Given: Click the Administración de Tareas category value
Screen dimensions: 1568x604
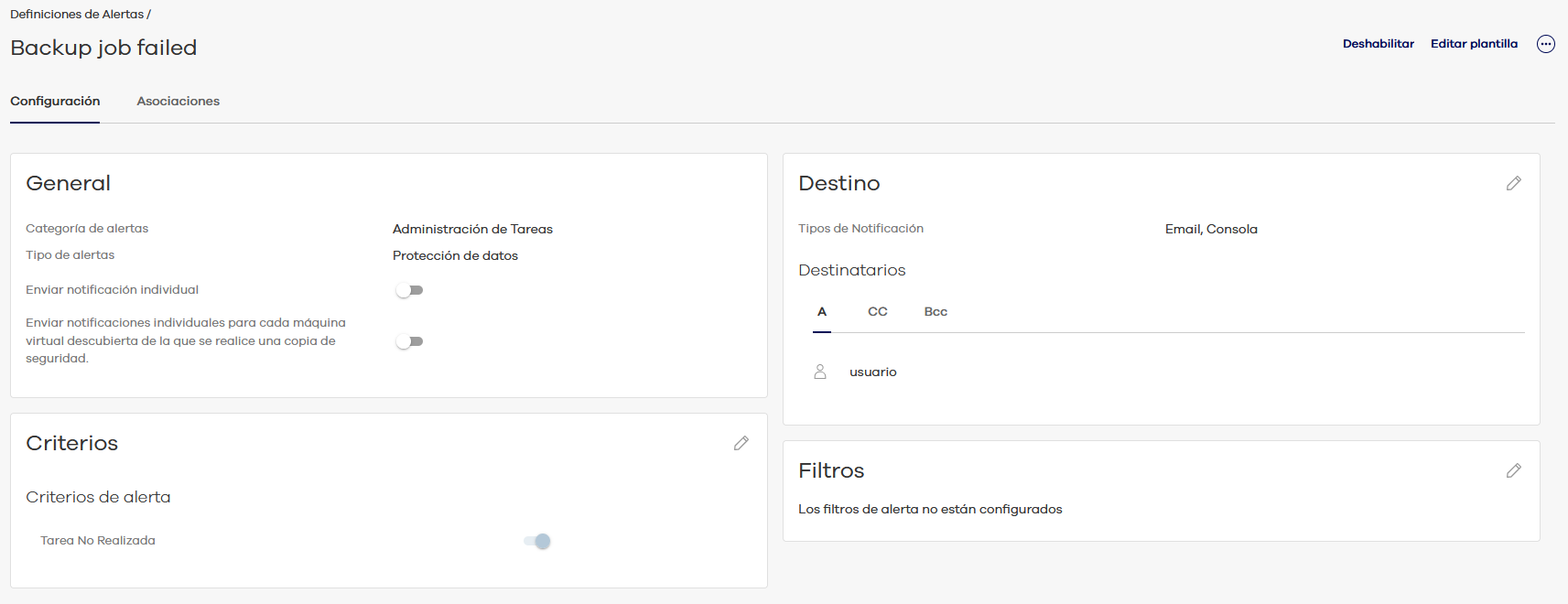Looking at the screenshot, I should (472, 230).
